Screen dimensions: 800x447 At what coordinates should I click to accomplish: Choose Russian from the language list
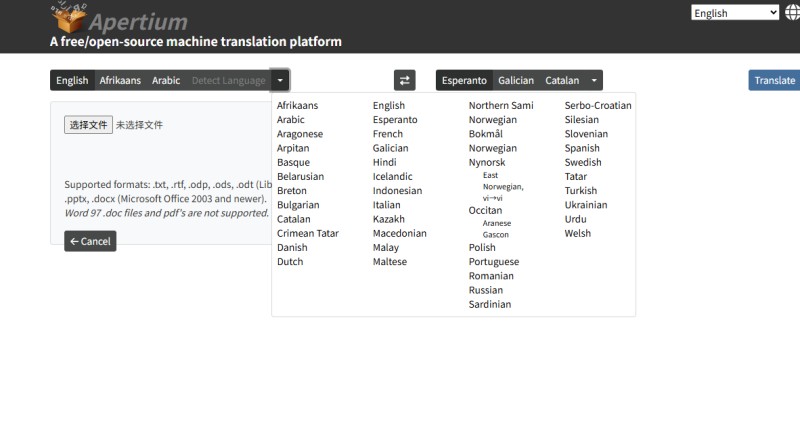(486, 290)
